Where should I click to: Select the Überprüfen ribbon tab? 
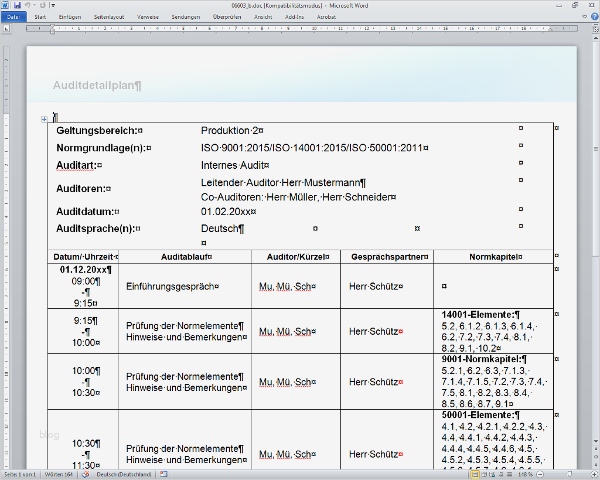227,17
